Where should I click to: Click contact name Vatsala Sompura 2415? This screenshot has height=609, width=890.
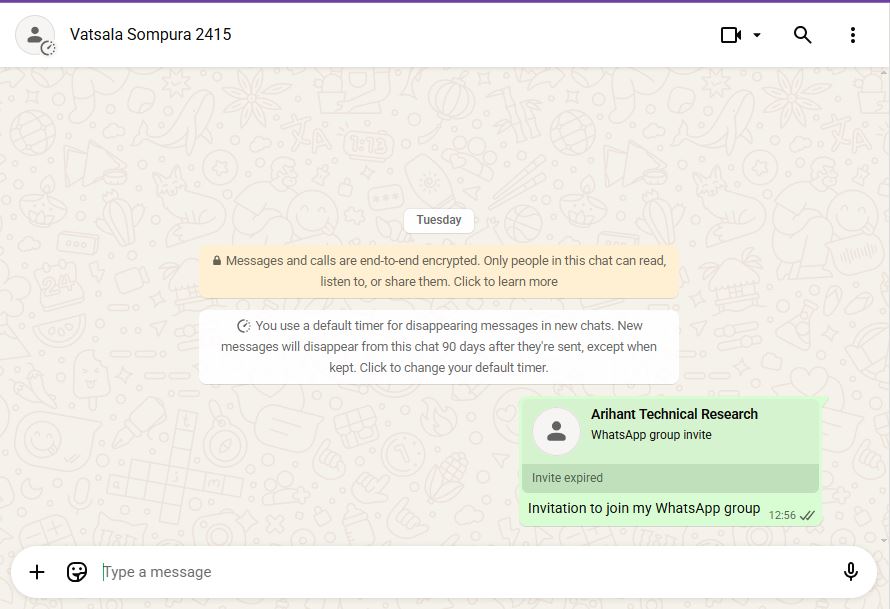150,35
